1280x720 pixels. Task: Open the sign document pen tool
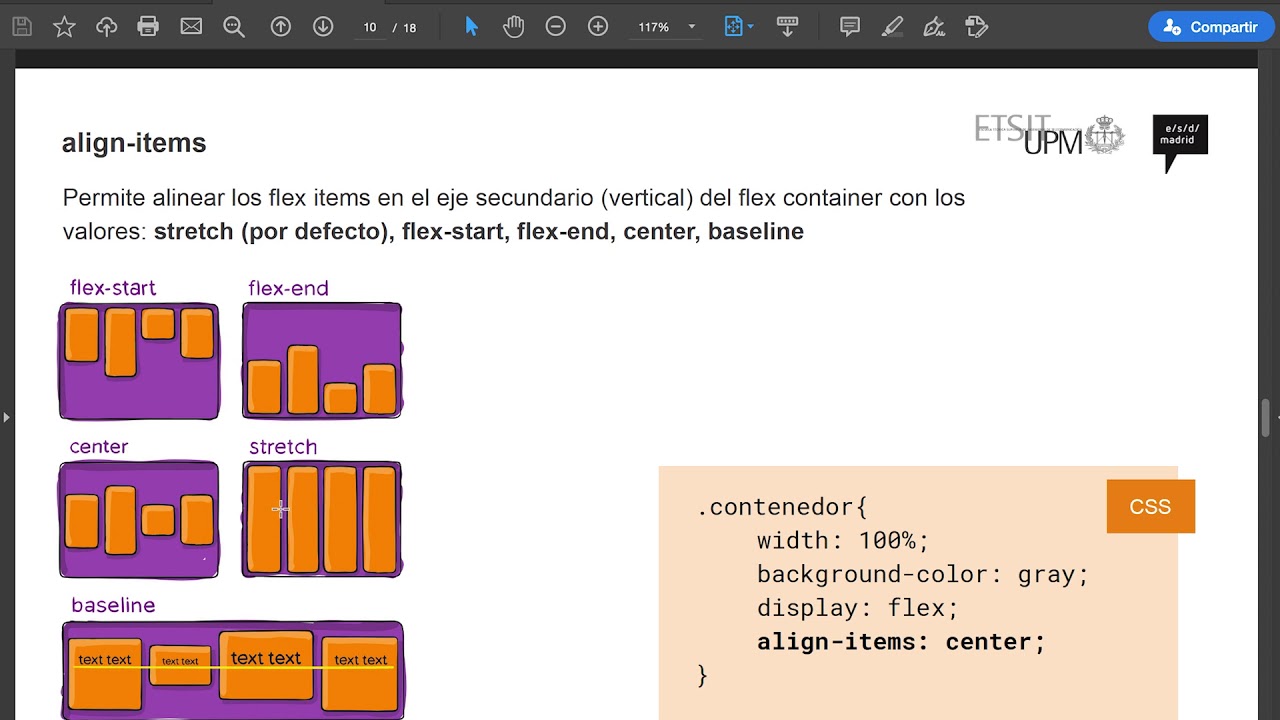coord(934,27)
